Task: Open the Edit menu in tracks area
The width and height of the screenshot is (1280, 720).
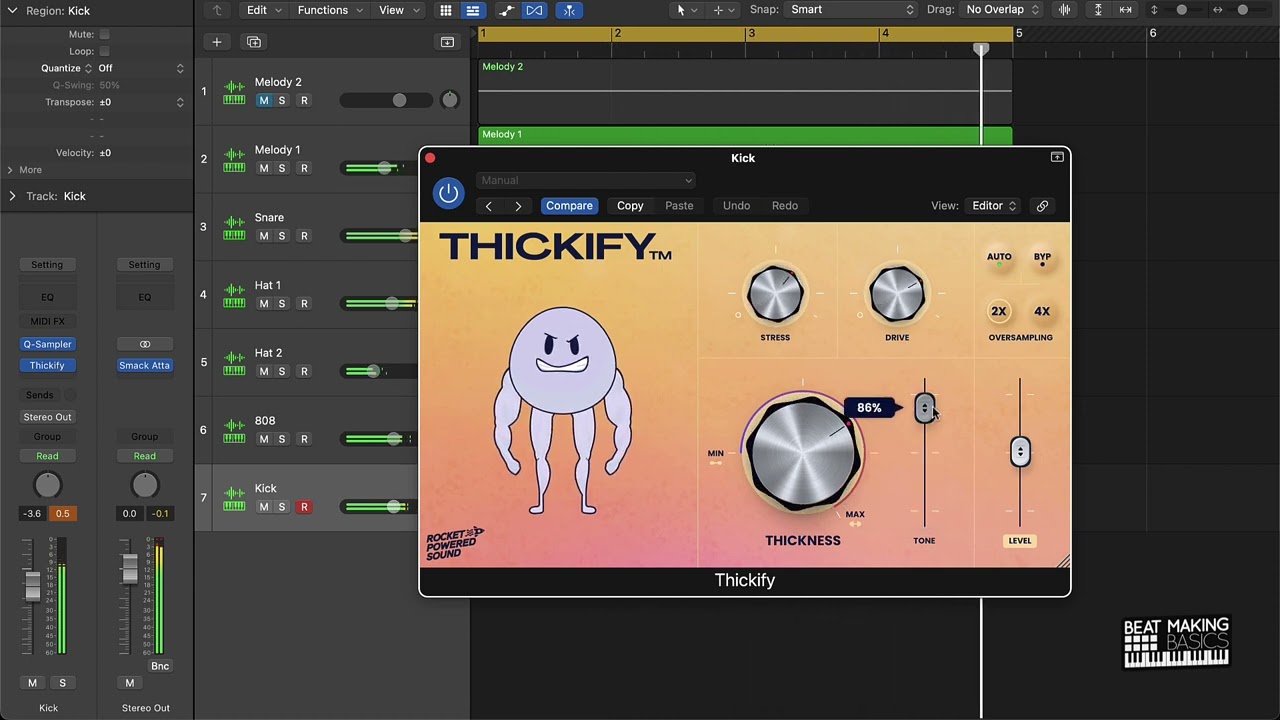Action: pyautogui.click(x=265, y=10)
